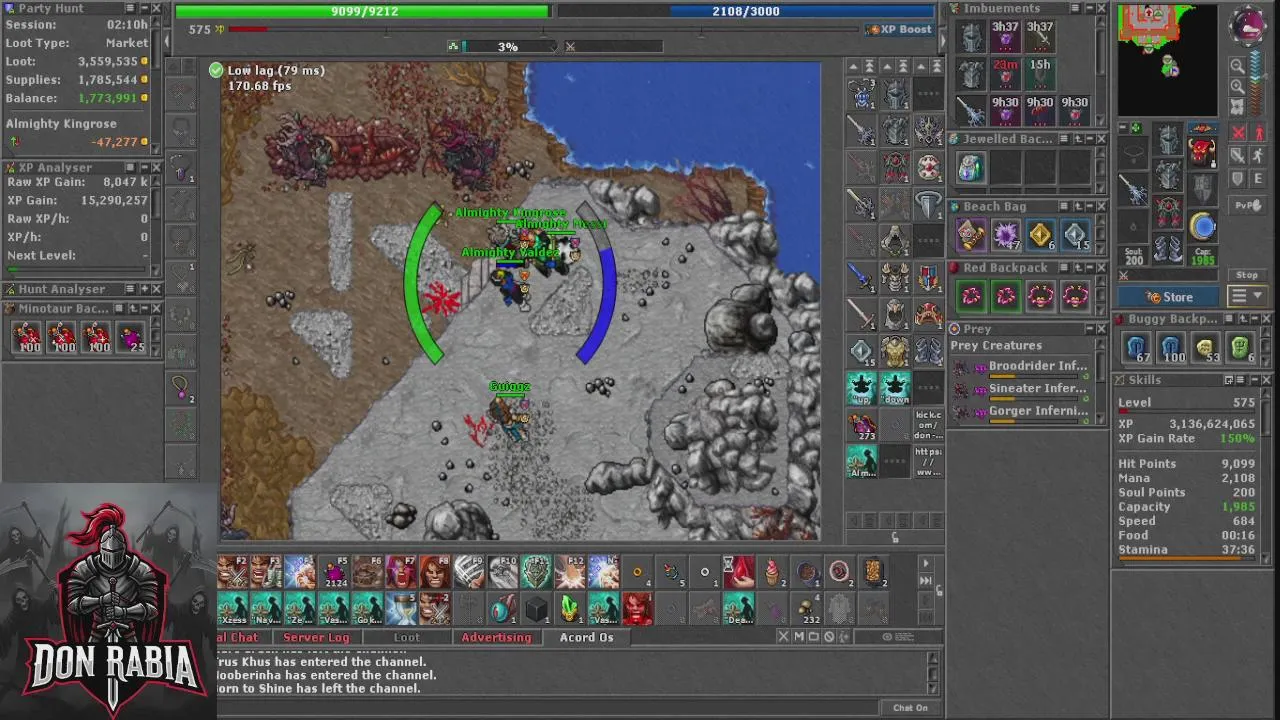Switch to the Server Log tab
Screen dimensions: 1280x720
316,637
